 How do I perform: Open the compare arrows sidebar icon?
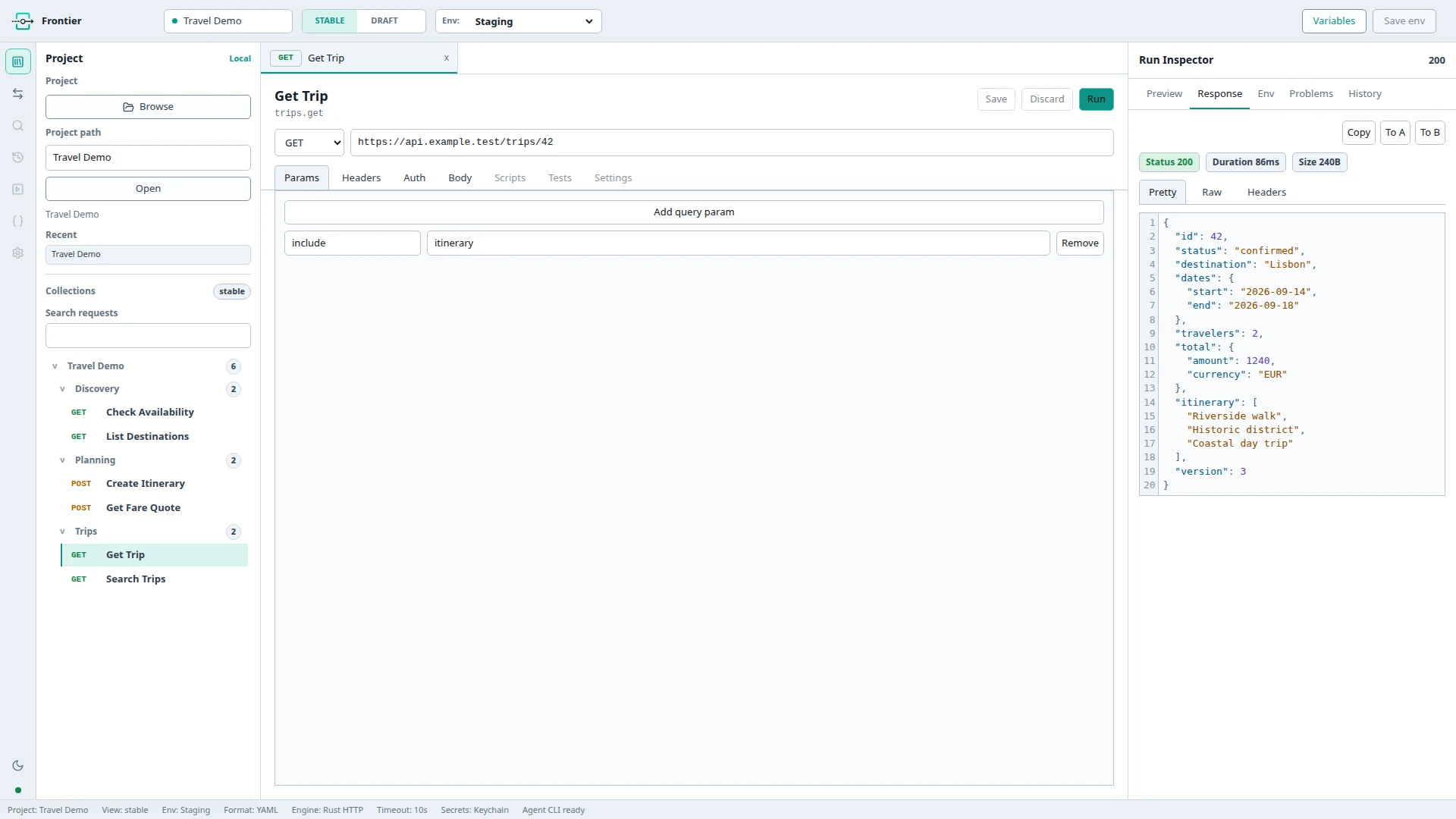[18, 93]
